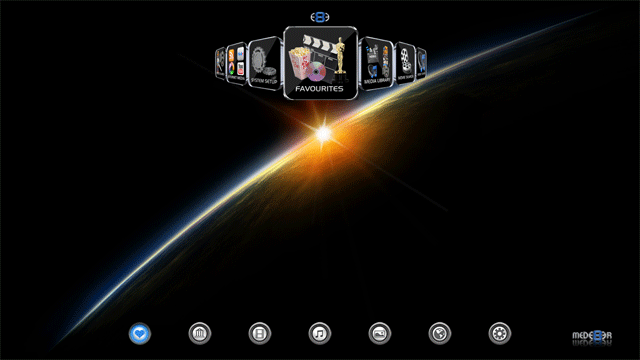Click the bright sun flare on the horizon
The height and width of the screenshot is (360, 640).
[x=324, y=134]
